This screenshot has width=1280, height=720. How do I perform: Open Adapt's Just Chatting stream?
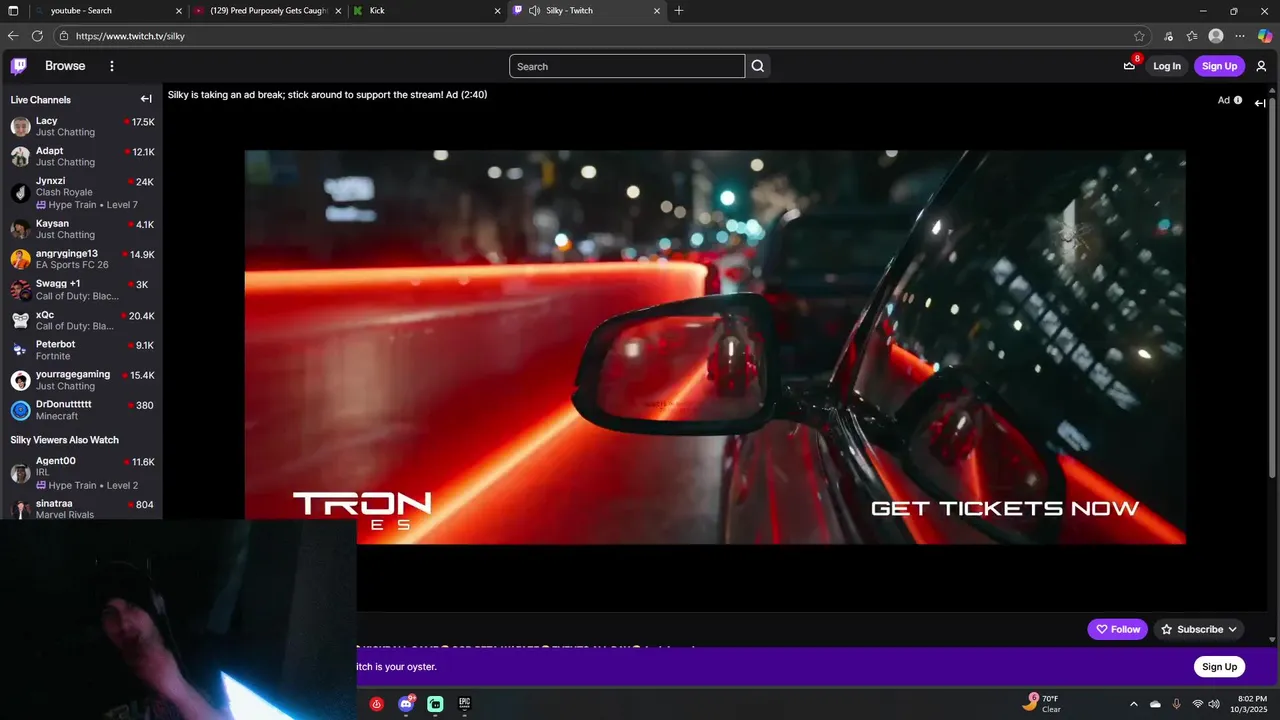[x=82, y=156]
